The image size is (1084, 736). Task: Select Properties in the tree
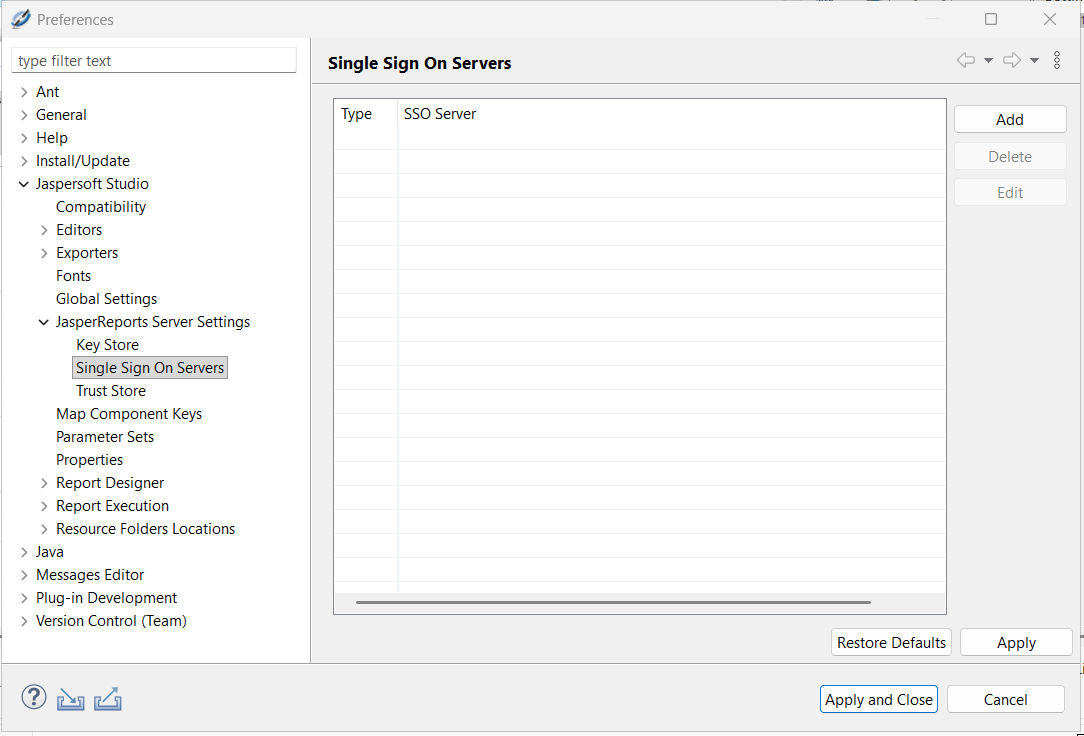89,460
